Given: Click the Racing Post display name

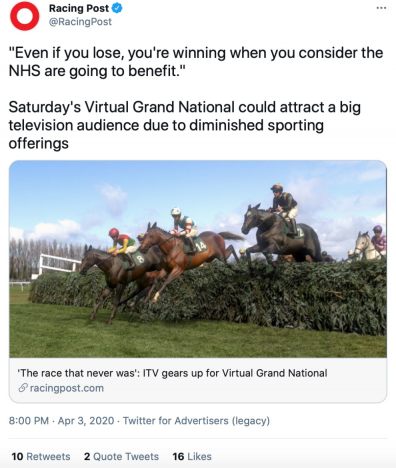Looking at the screenshot, I should pos(79,8).
